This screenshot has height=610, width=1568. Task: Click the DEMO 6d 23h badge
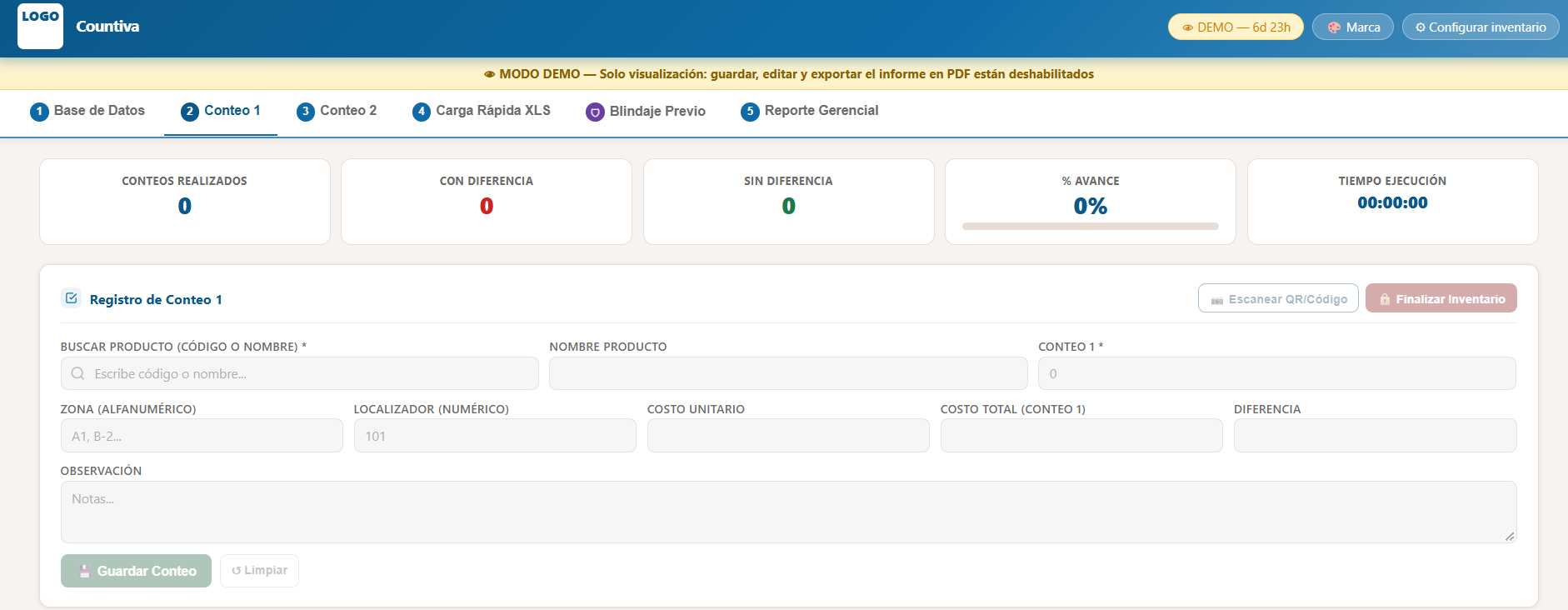[1236, 27]
